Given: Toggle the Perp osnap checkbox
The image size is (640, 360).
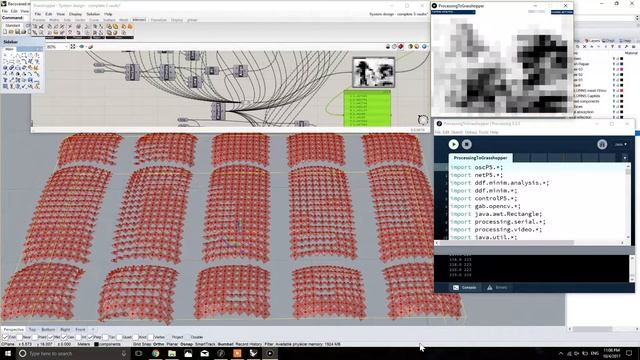Looking at the screenshot, I should (90, 337).
